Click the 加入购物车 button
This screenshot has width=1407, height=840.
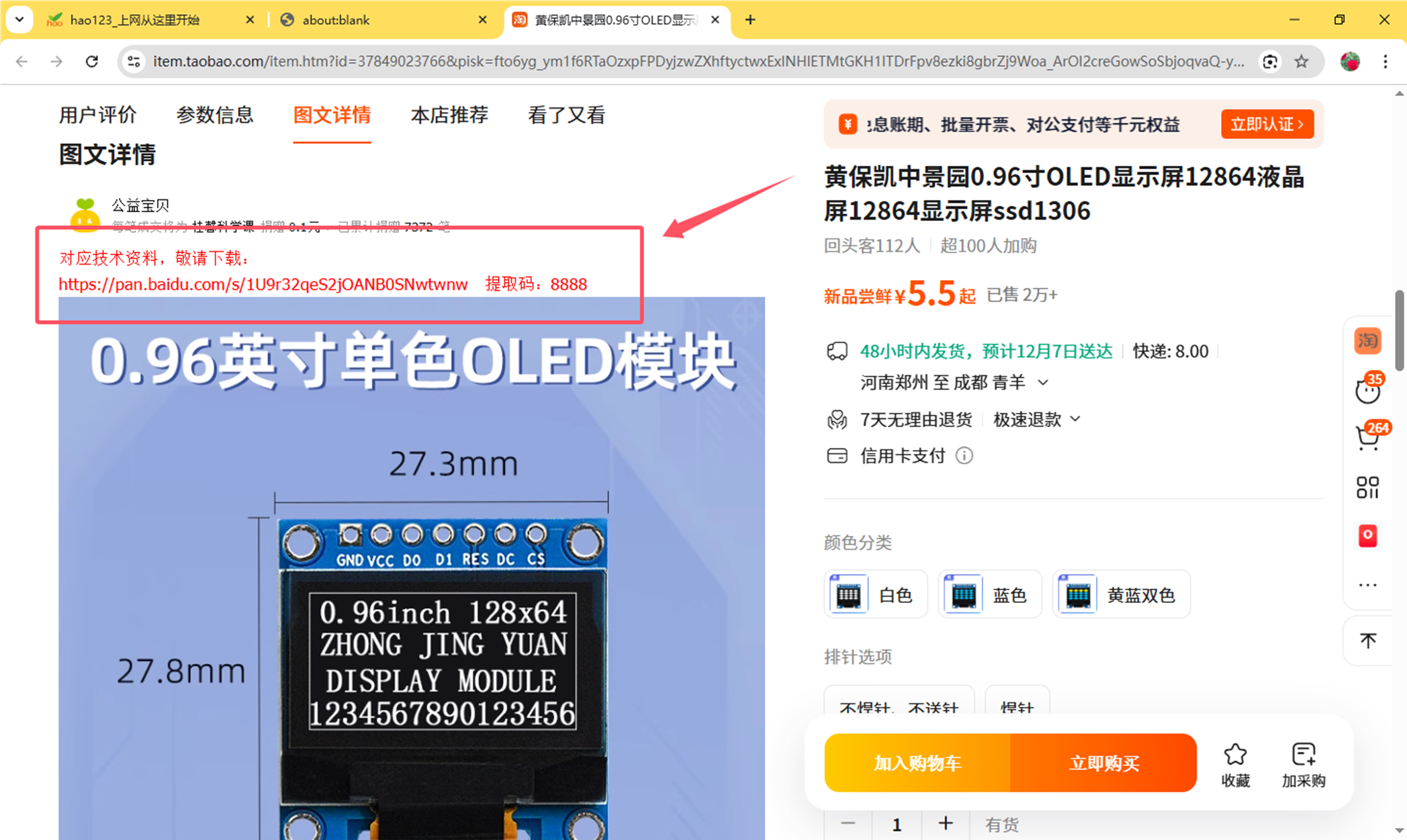(917, 763)
